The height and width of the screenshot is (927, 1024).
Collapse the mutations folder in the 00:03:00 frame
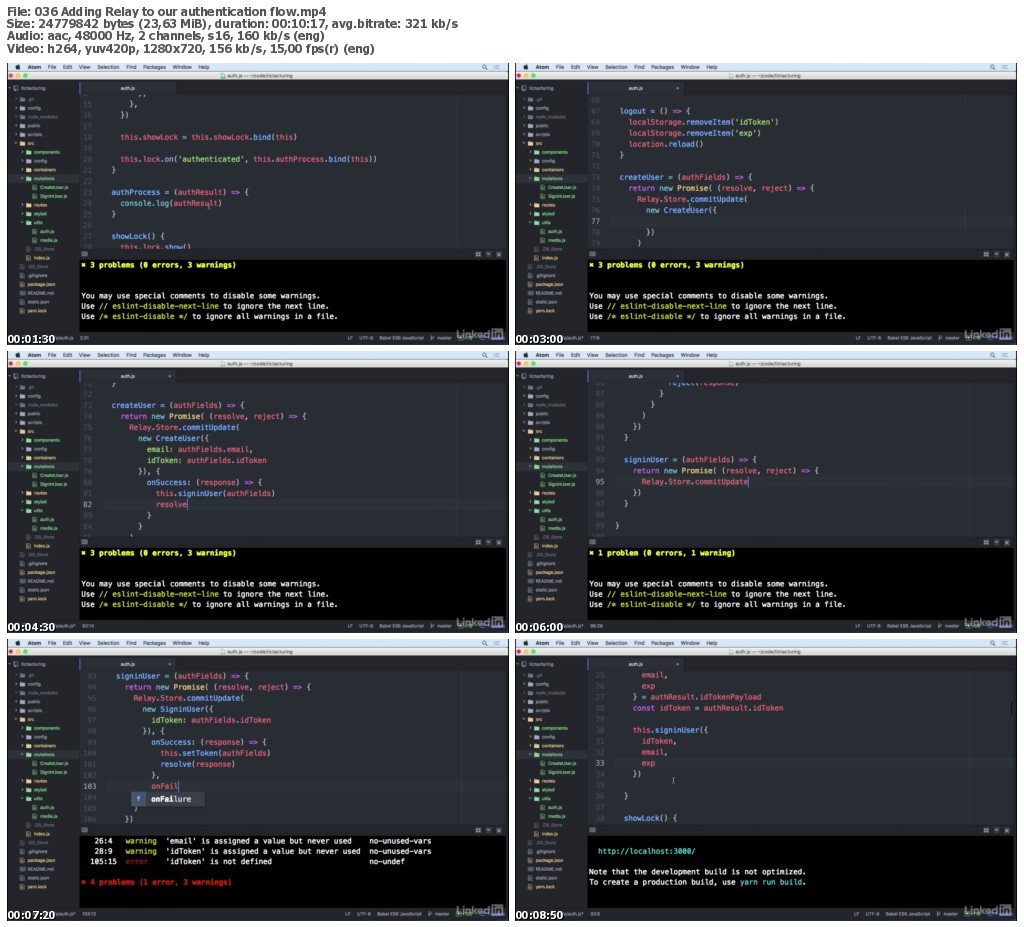coord(530,178)
